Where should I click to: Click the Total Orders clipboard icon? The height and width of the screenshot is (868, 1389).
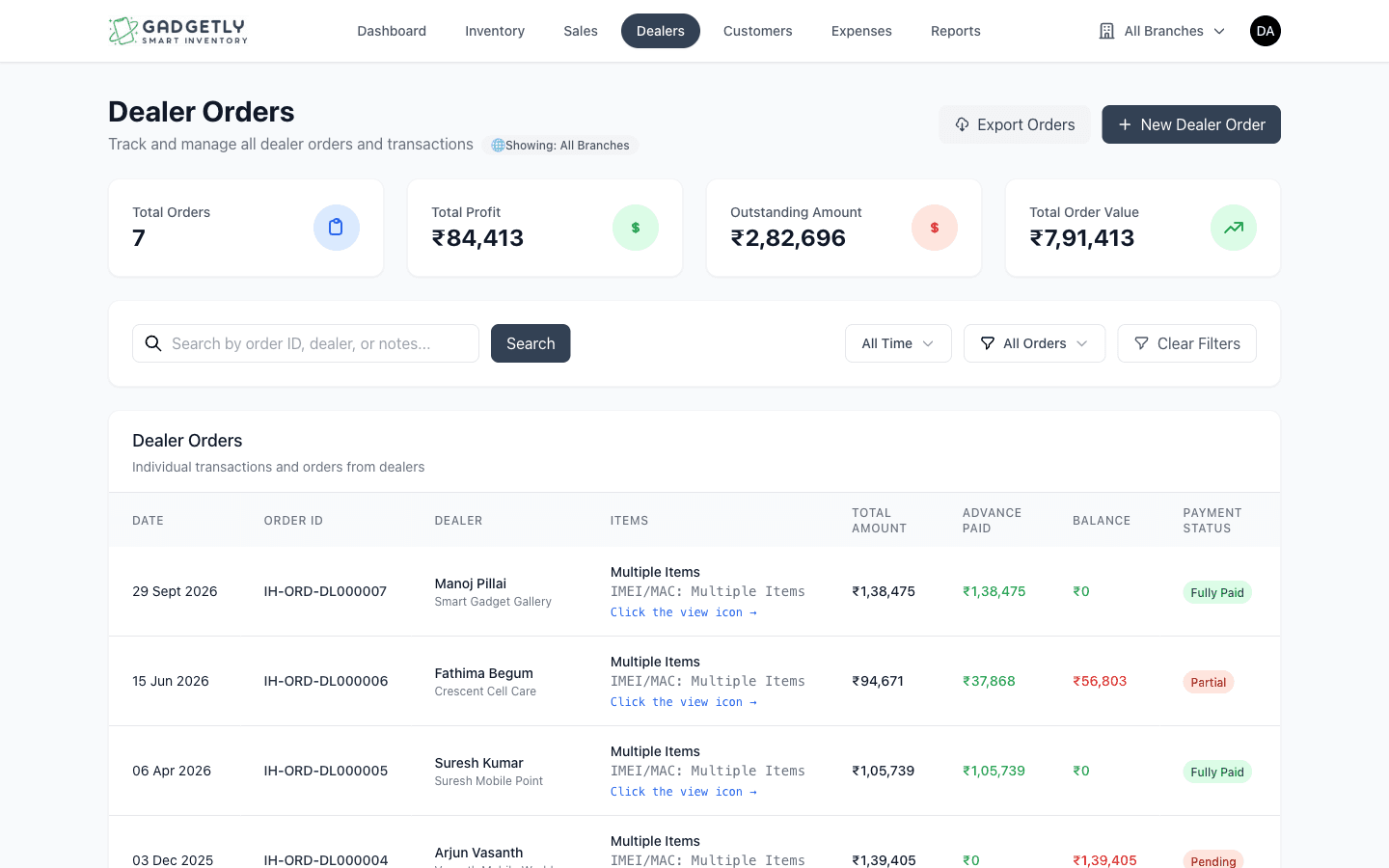[337, 228]
